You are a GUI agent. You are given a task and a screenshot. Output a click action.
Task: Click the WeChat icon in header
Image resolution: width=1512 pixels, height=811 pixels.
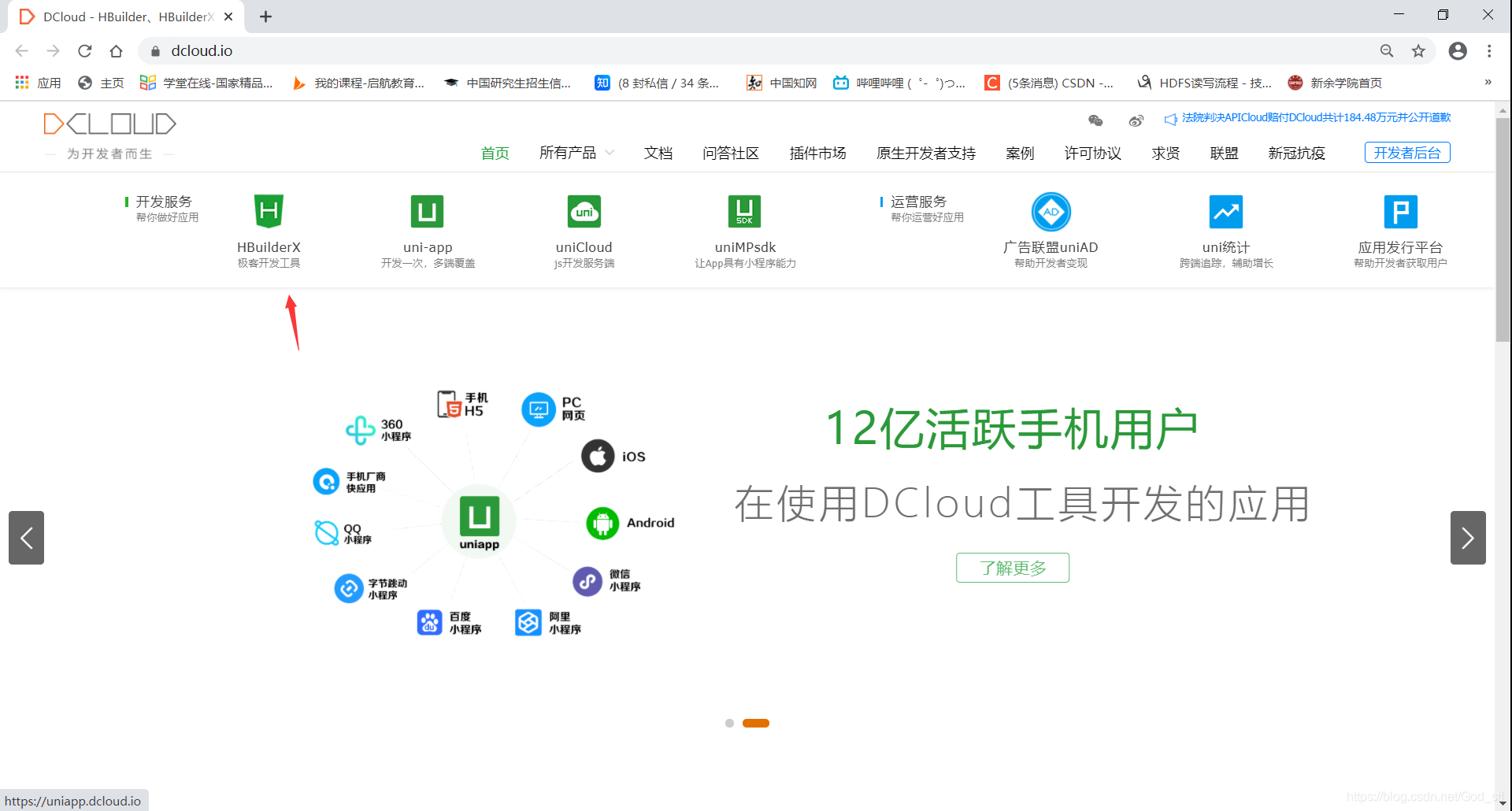pos(1095,120)
